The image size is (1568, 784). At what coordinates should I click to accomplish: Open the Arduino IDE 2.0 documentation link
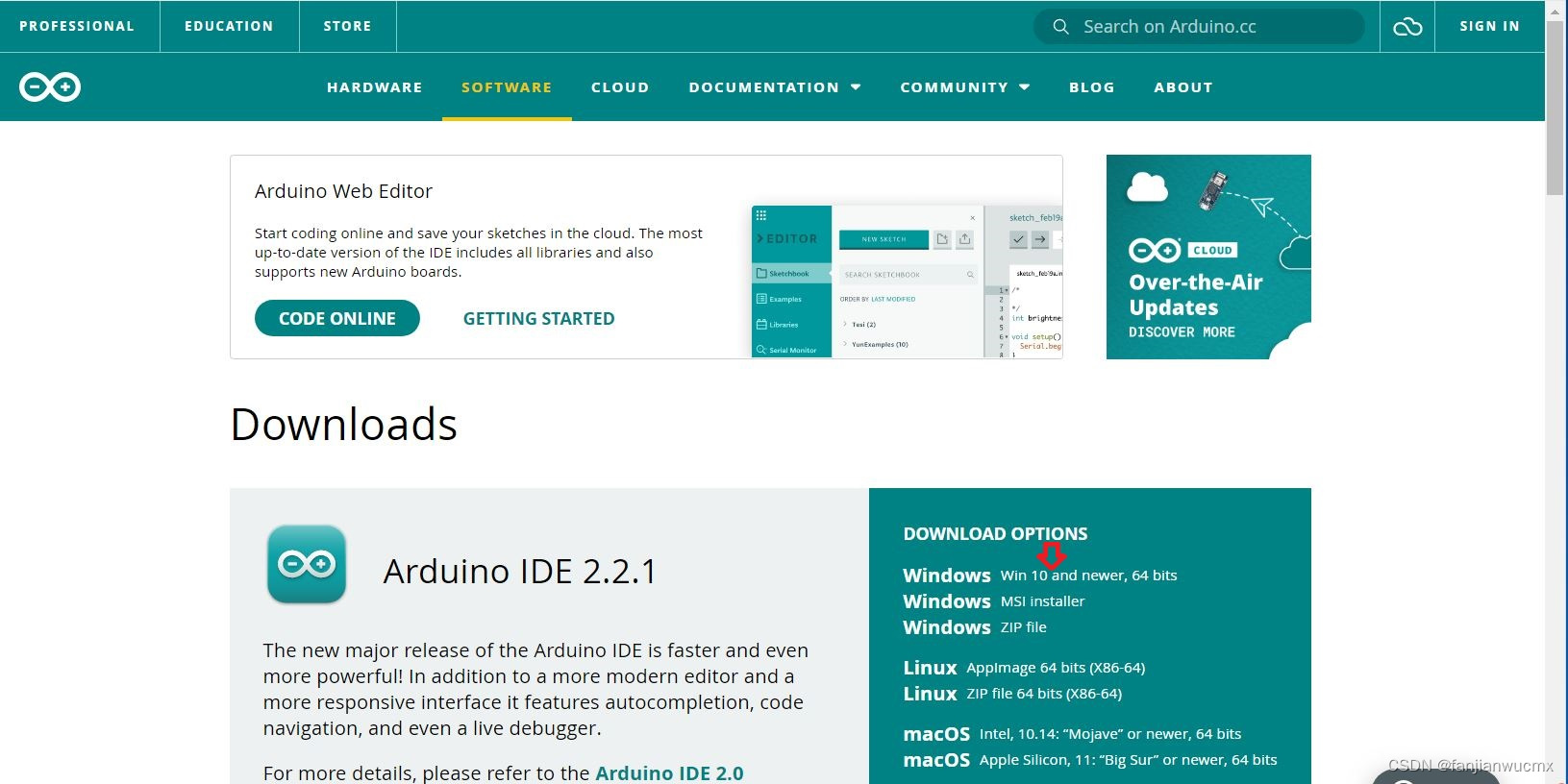(x=669, y=772)
